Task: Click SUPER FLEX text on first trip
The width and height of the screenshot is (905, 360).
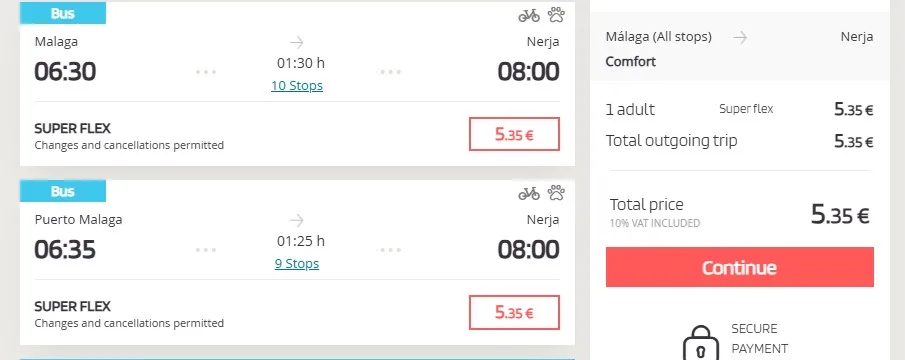Action: (x=73, y=129)
